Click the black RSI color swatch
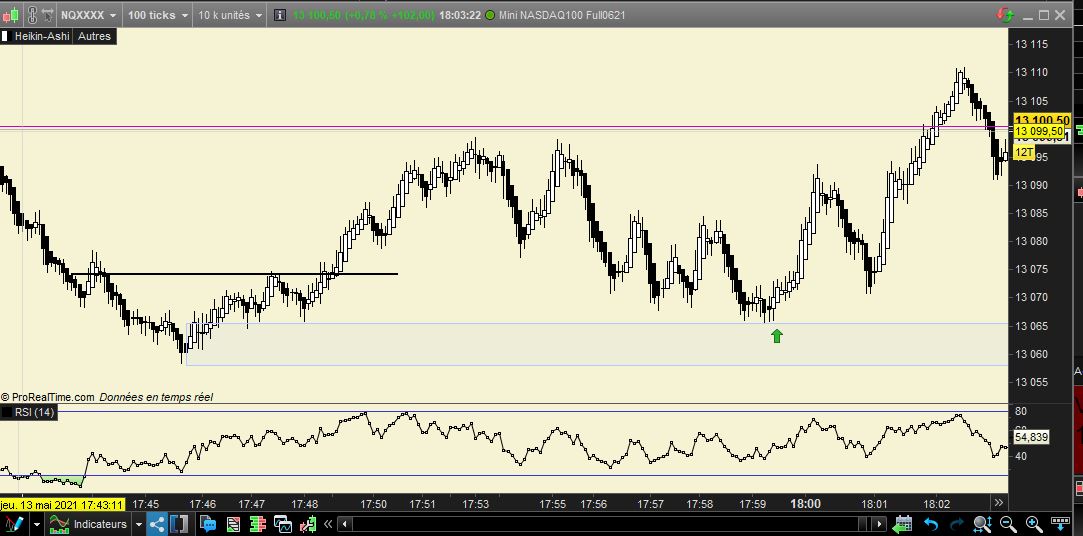The image size is (1083, 536). tap(6, 412)
